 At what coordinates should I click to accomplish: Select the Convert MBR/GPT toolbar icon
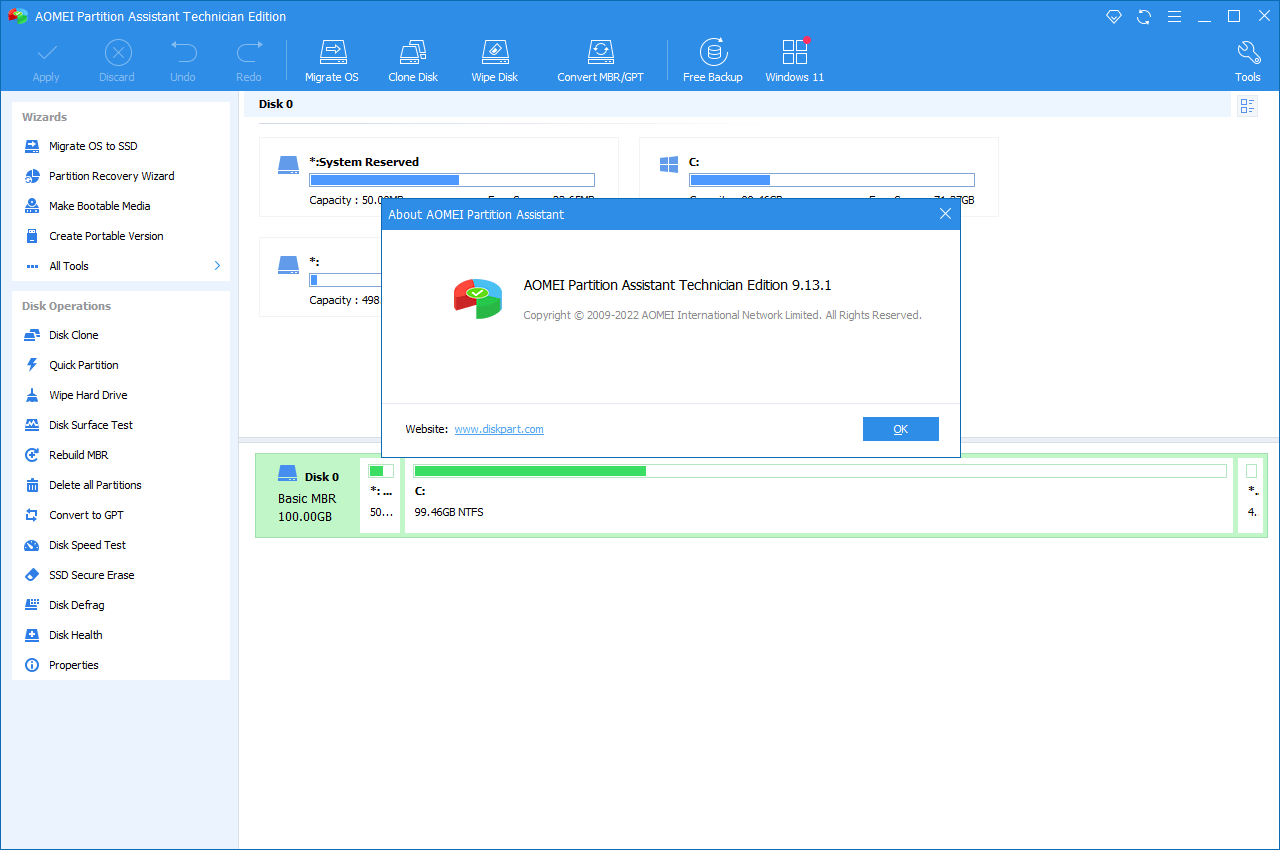(600, 62)
